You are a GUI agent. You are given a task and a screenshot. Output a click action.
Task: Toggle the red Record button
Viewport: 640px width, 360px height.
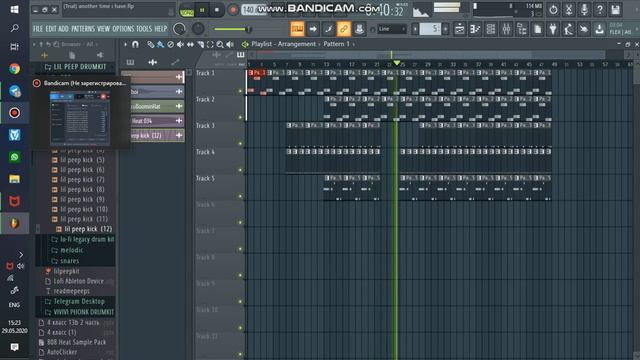click(x=233, y=10)
